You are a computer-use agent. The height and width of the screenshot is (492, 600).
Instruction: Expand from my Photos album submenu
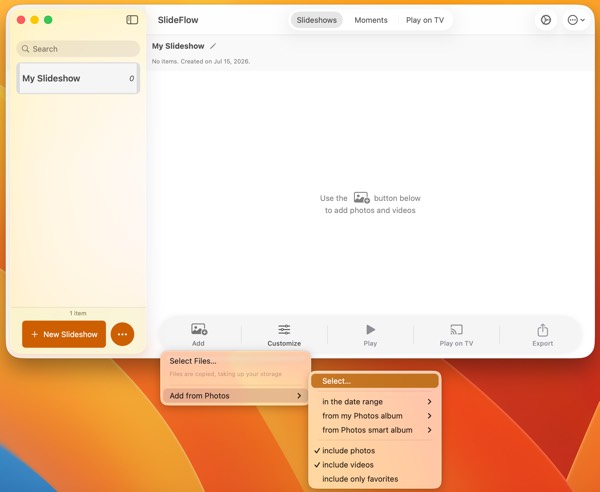click(375, 416)
